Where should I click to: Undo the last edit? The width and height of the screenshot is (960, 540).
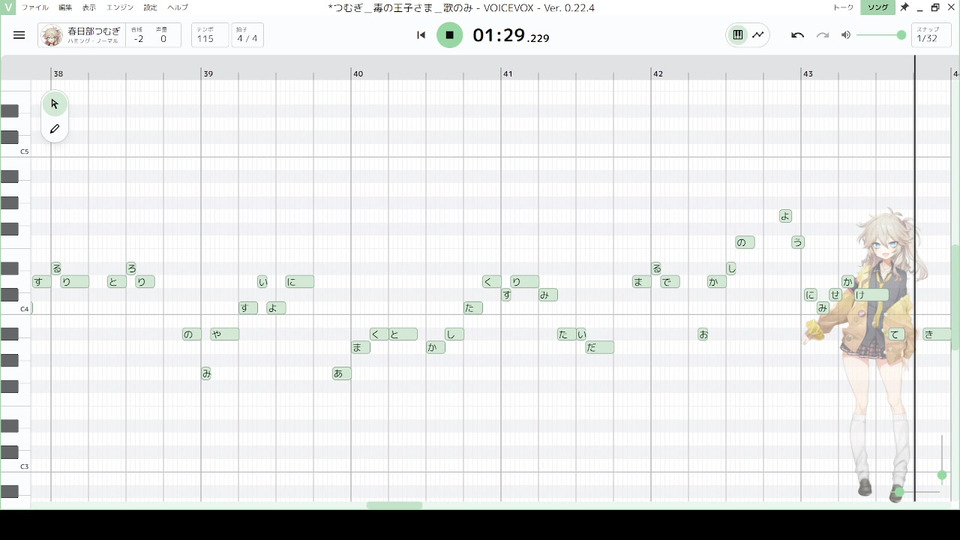click(797, 35)
